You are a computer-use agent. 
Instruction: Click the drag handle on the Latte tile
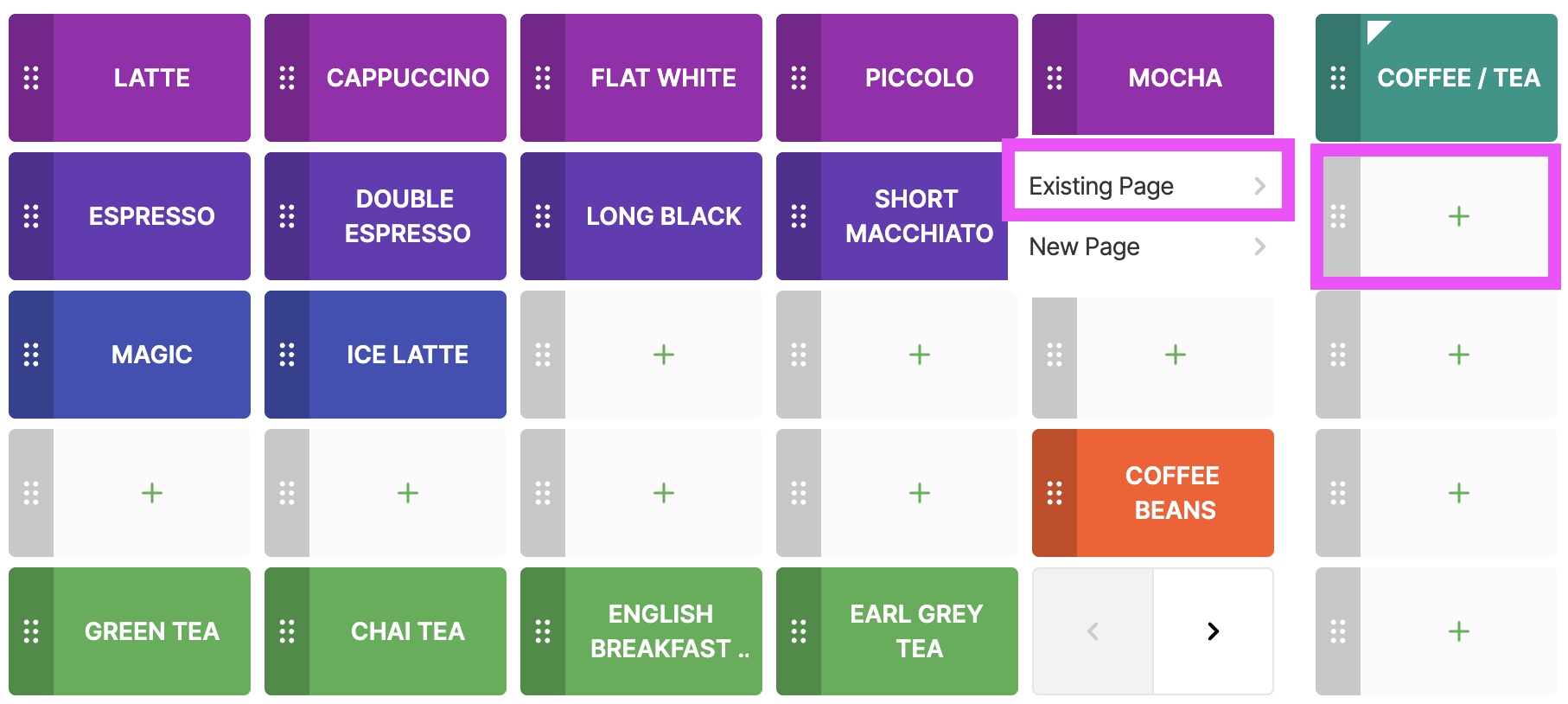point(31,78)
